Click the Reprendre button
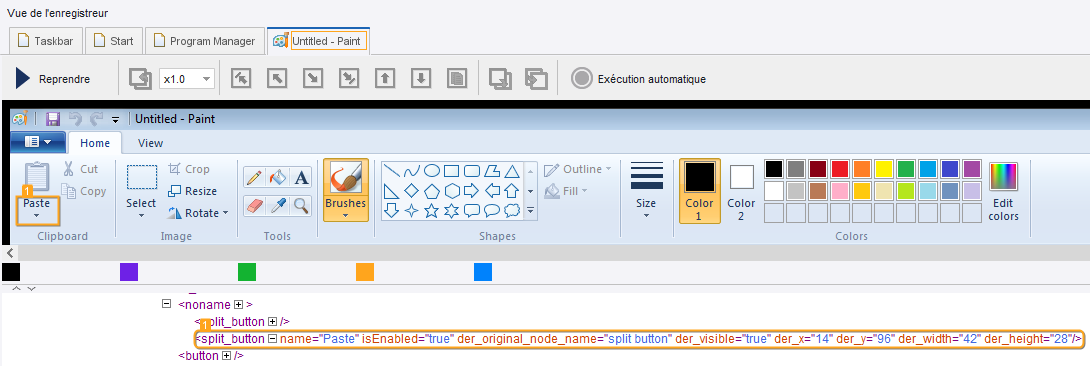The width and height of the screenshot is (1090, 366). click(53, 79)
